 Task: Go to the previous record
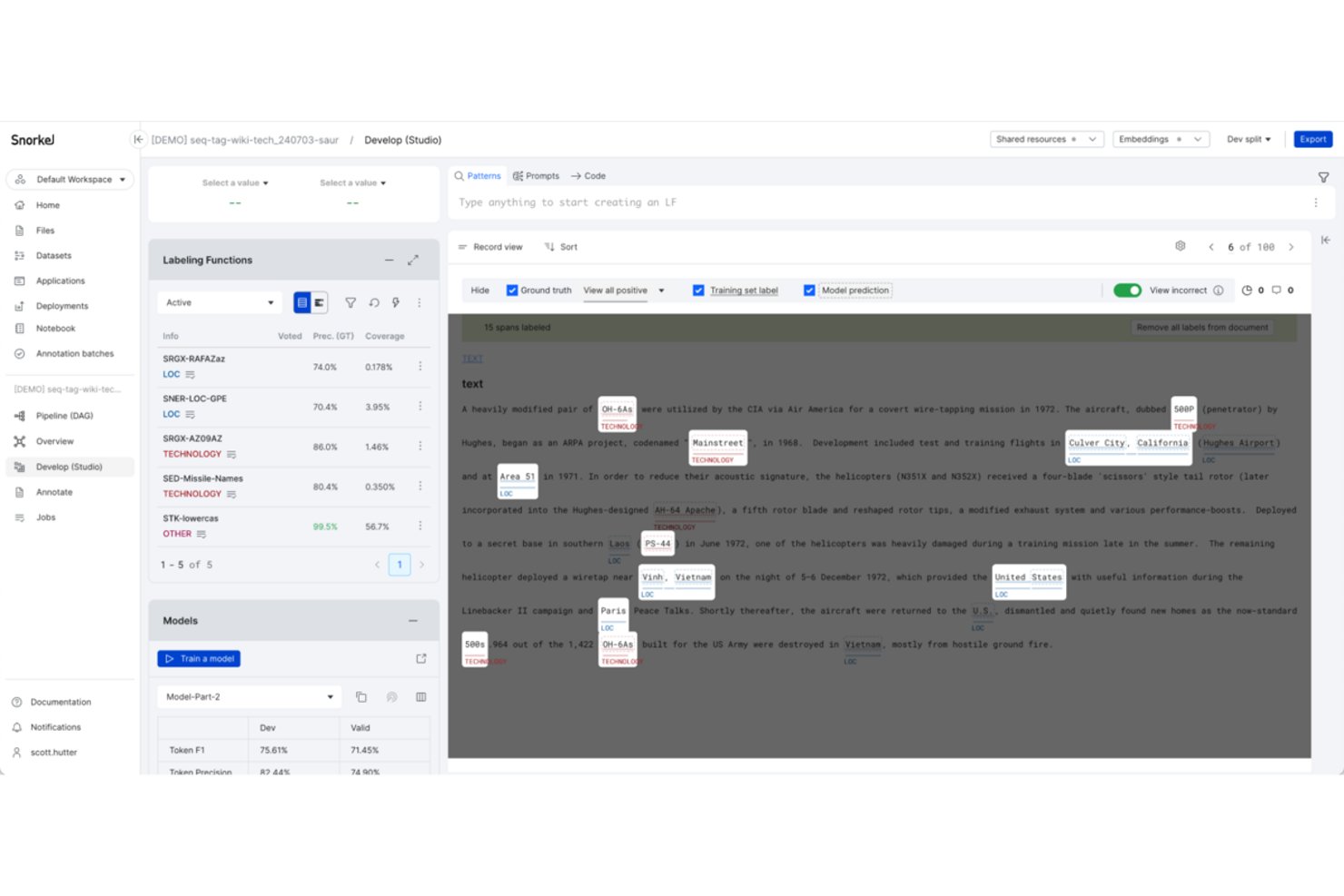coord(1211,247)
